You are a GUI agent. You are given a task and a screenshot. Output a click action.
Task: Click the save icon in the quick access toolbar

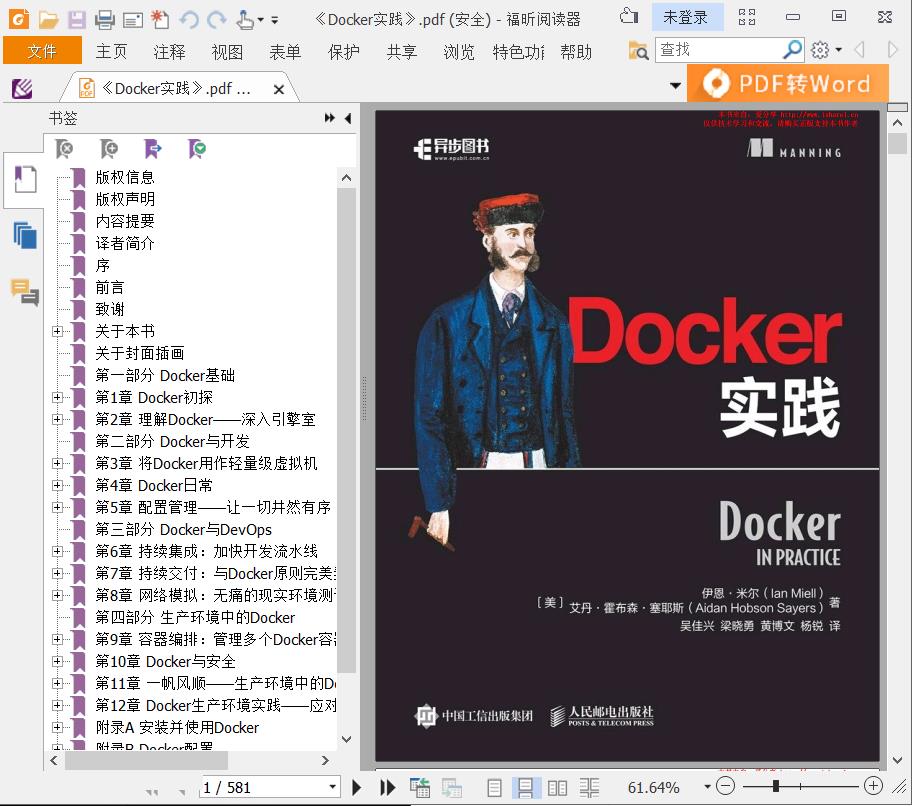click(x=76, y=20)
